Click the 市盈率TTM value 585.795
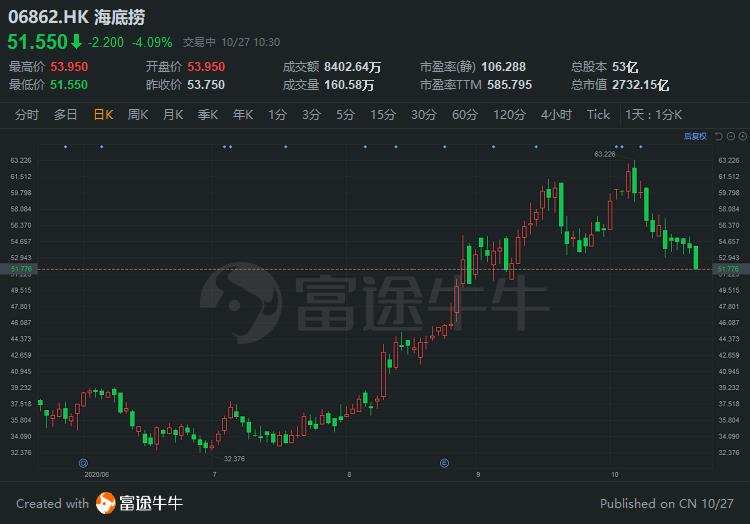This screenshot has width=750, height=524. [509, 85]
